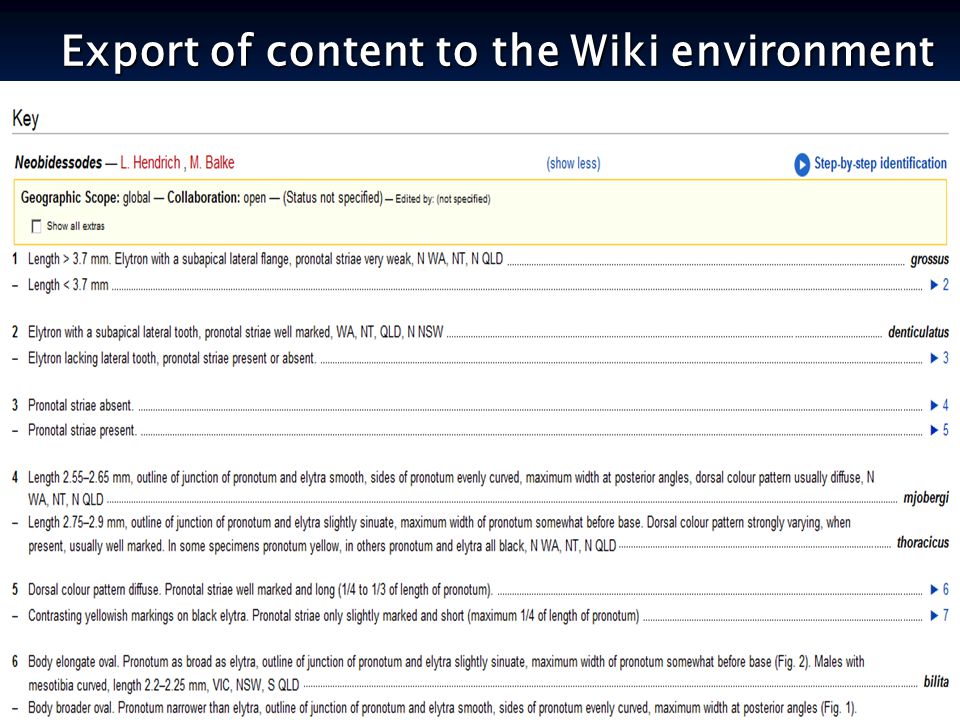Enable the Show all extras checkbox
The height and width of the screenshot is (720, 960).
[x=37, y=227]
